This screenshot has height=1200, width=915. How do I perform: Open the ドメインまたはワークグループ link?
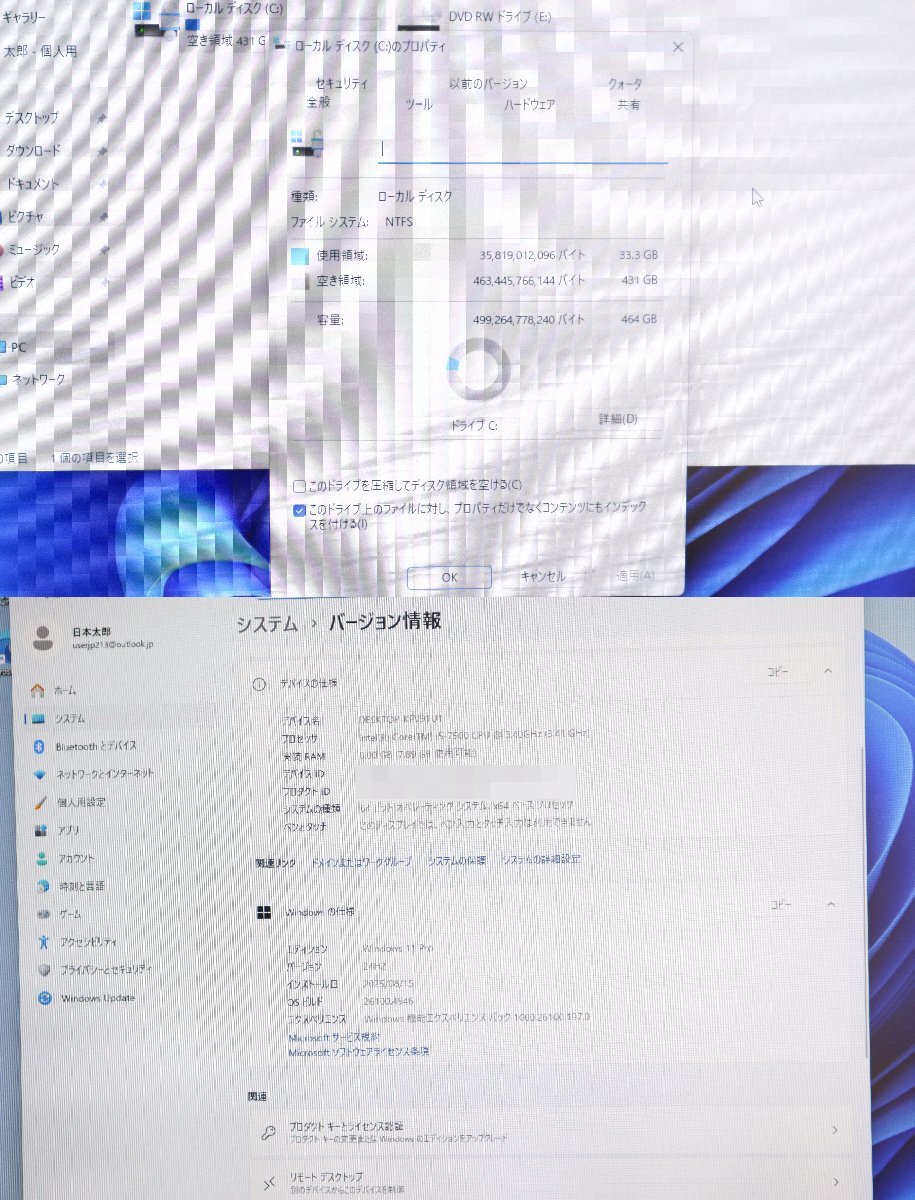361,860
